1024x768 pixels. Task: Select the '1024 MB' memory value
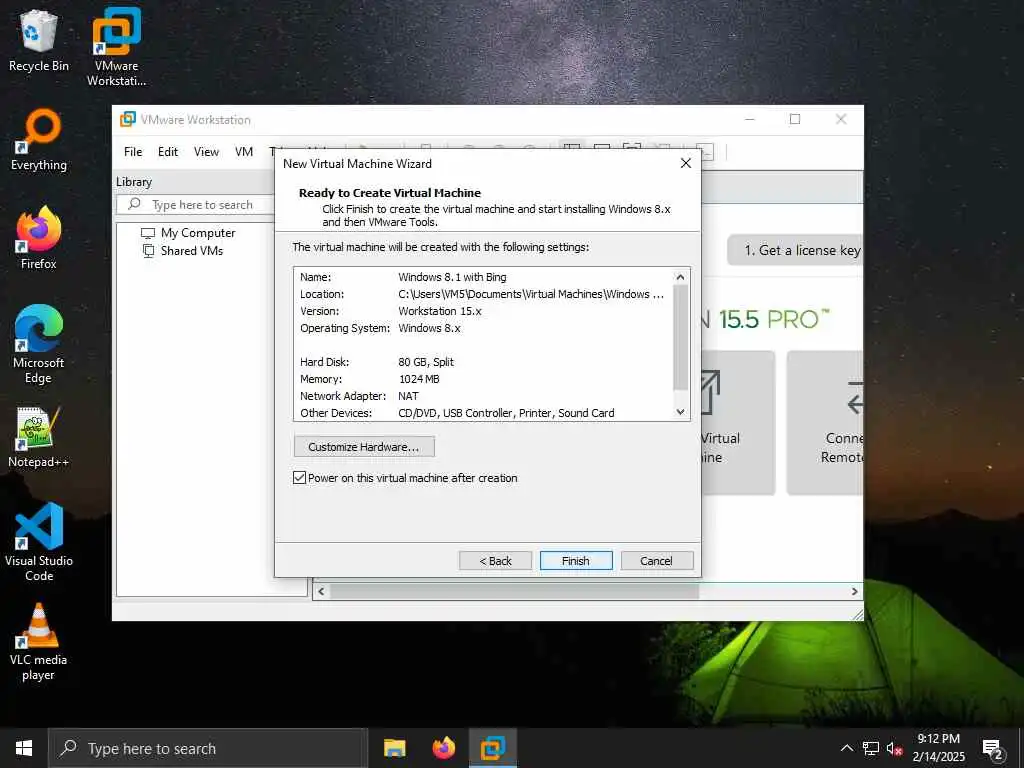419,379
